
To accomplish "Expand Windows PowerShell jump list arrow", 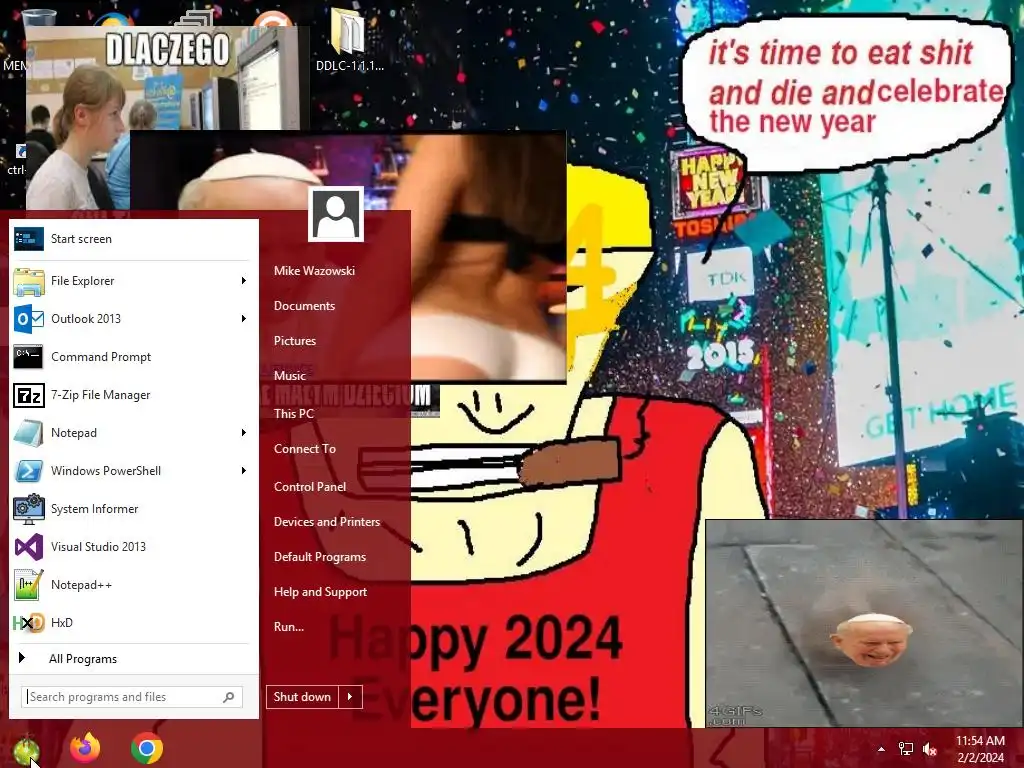I will point(244,471).
